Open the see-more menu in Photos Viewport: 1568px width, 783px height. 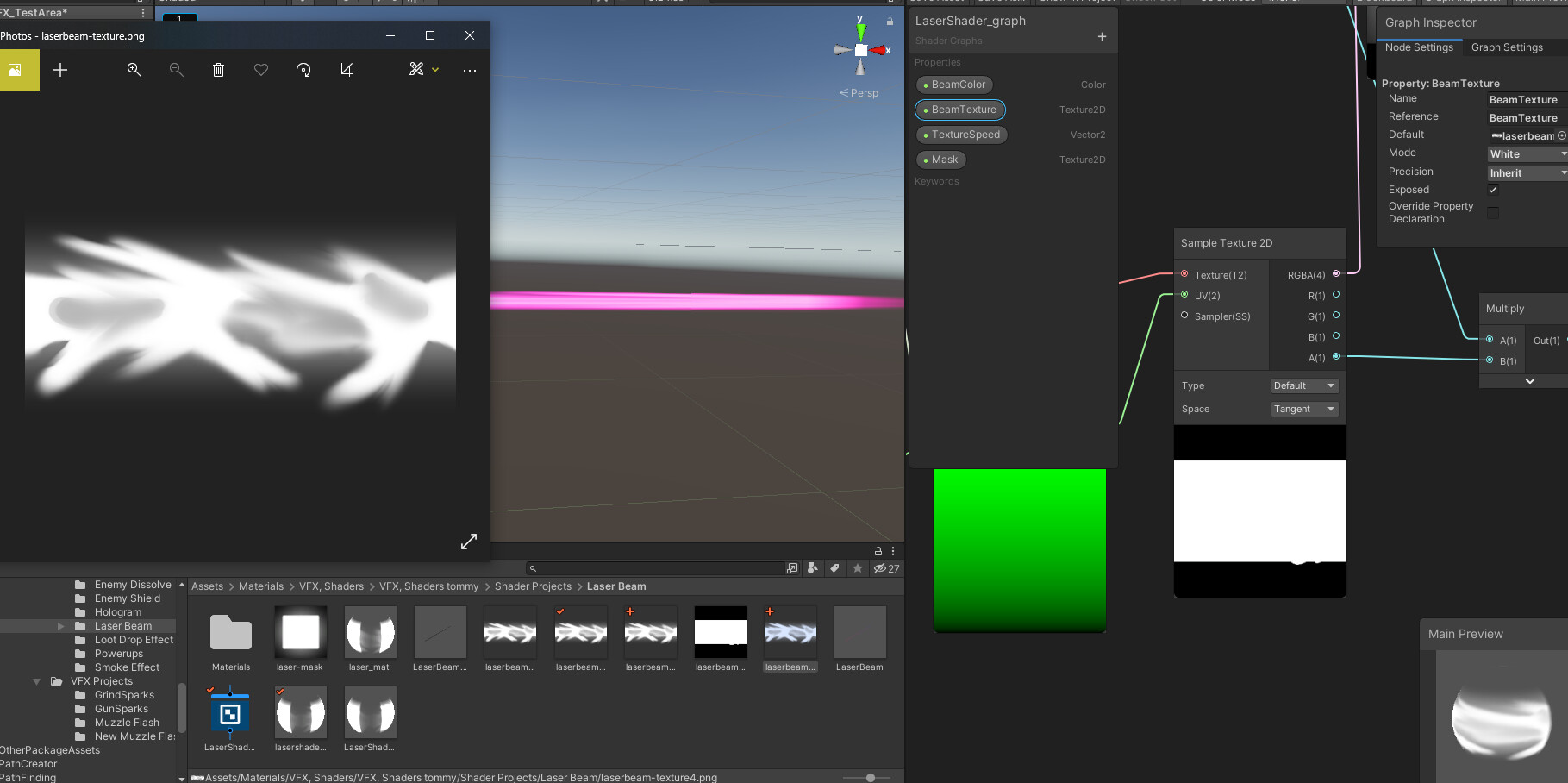pyautogui.click(x=469, y=70)
